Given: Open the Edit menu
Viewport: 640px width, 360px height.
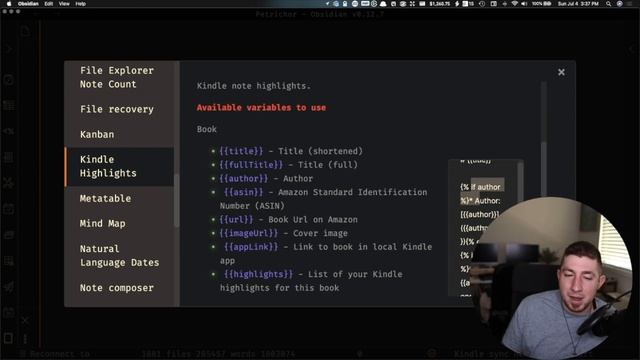Looking at the screenshot, I should tap(49, 4).
